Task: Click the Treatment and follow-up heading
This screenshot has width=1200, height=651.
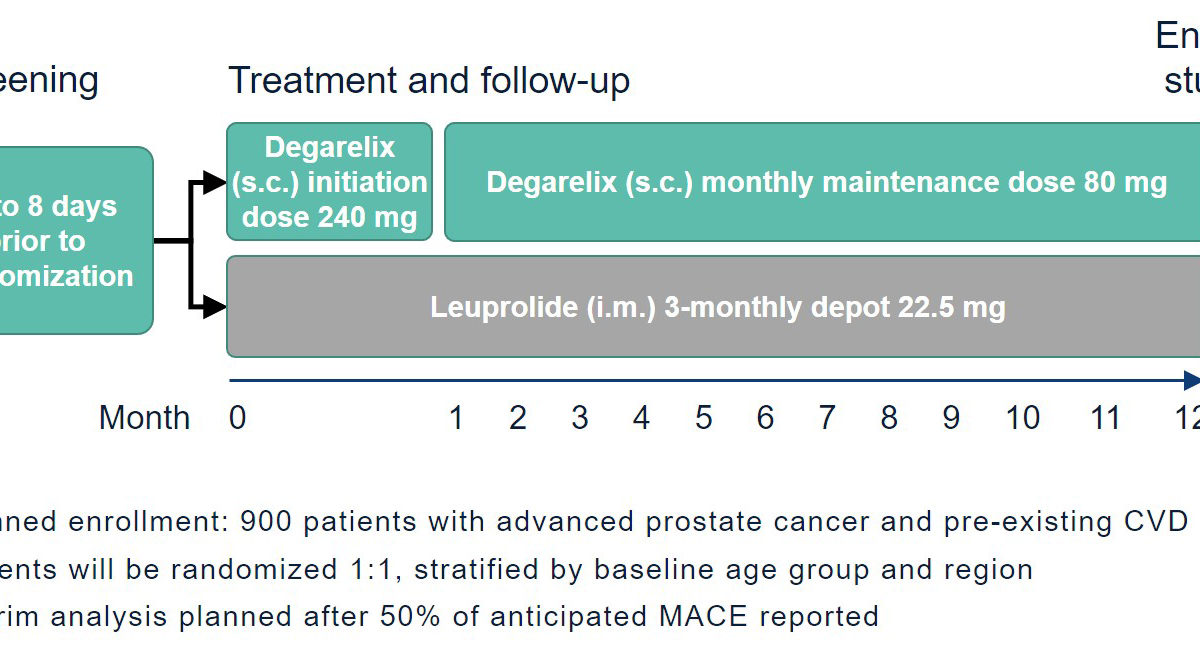Action: pyautogui.click(x=429, y=81)
